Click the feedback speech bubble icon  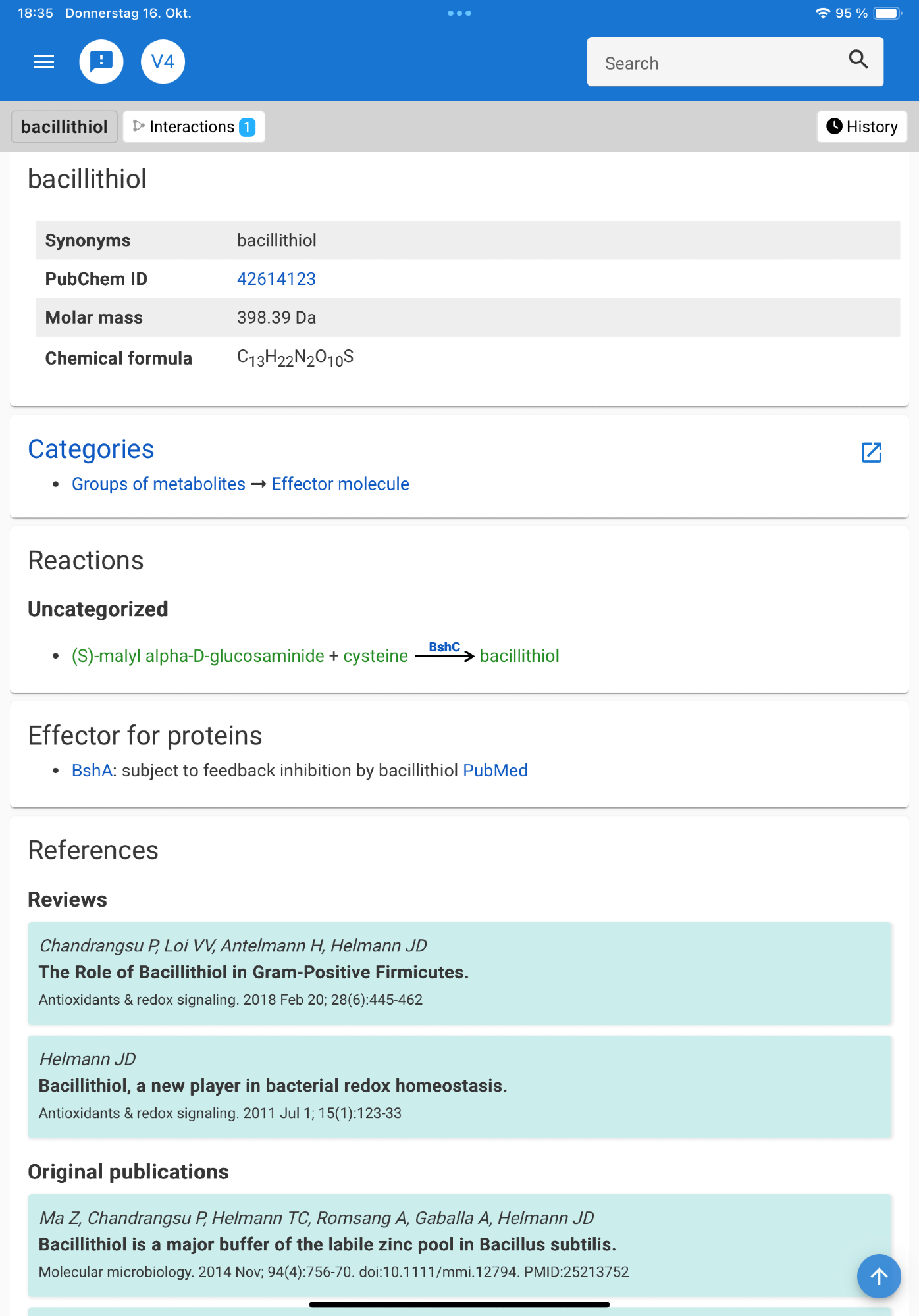click(x=101, y=62)
